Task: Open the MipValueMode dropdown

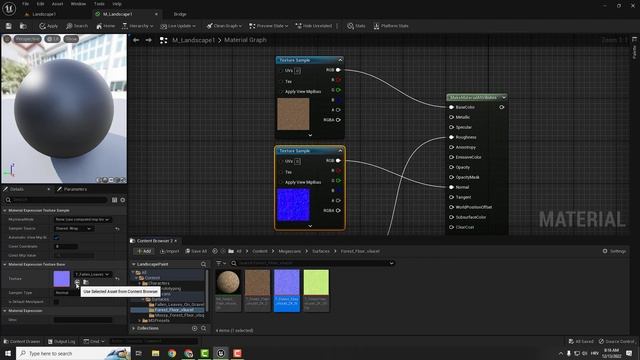Action: pos(83,220)
